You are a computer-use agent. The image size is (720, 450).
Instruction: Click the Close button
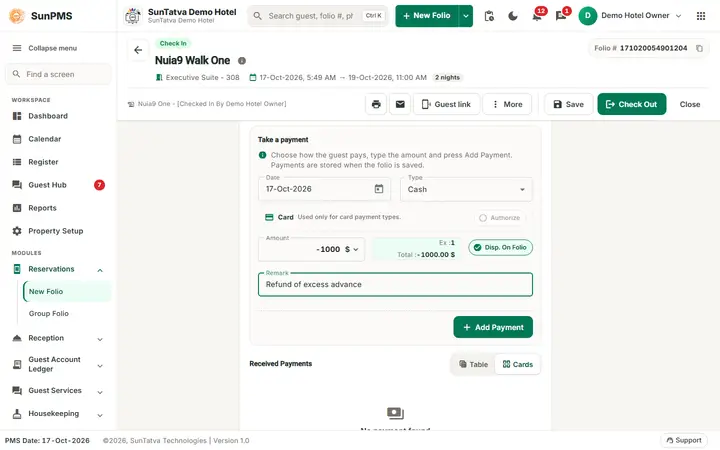(690, 104)
